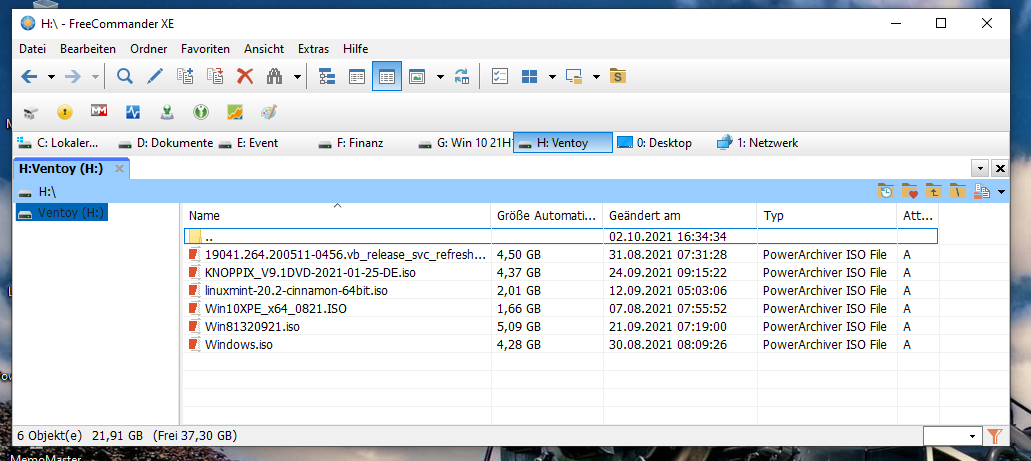Switch to drive G: Win 10 21H

[464, 143]
